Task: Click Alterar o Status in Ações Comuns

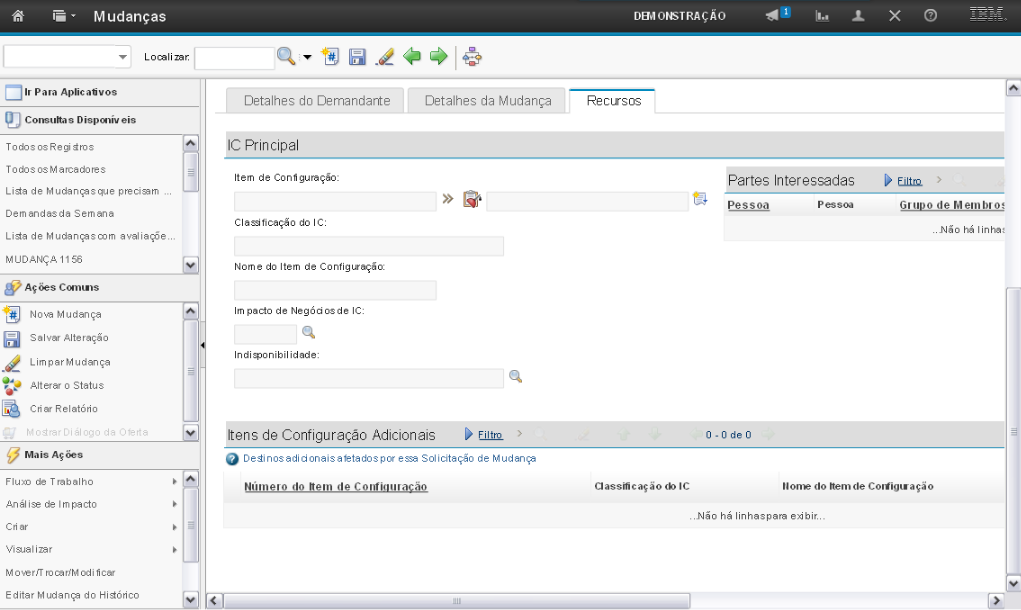Action: coord(66,385)
